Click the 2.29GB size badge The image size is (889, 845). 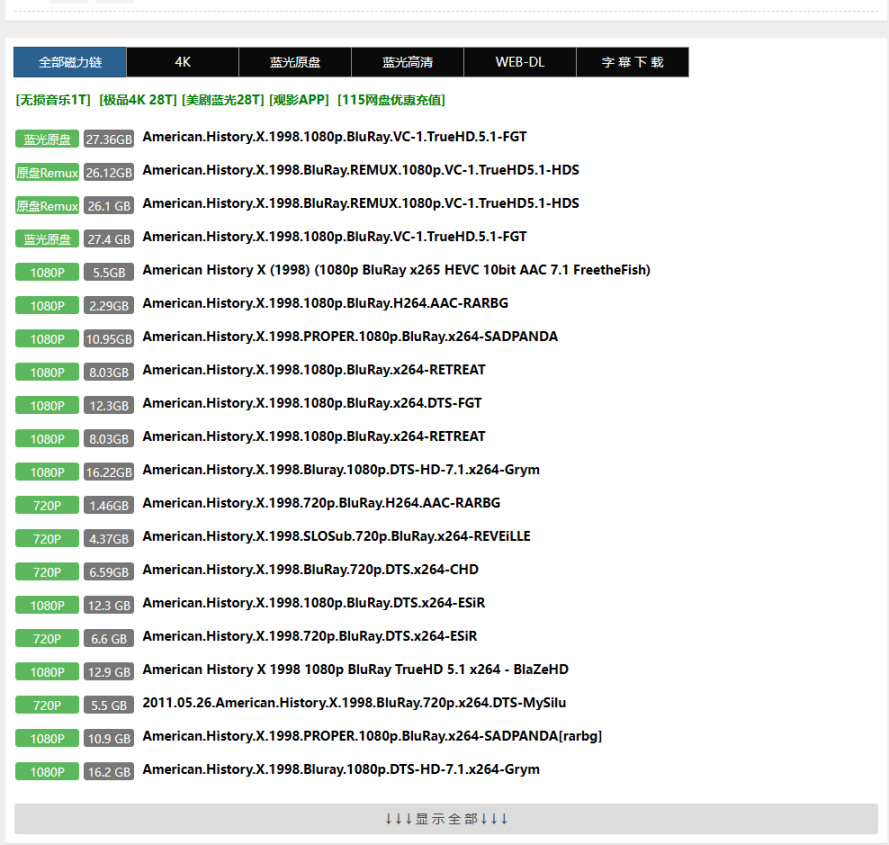(x=109, y=306)
